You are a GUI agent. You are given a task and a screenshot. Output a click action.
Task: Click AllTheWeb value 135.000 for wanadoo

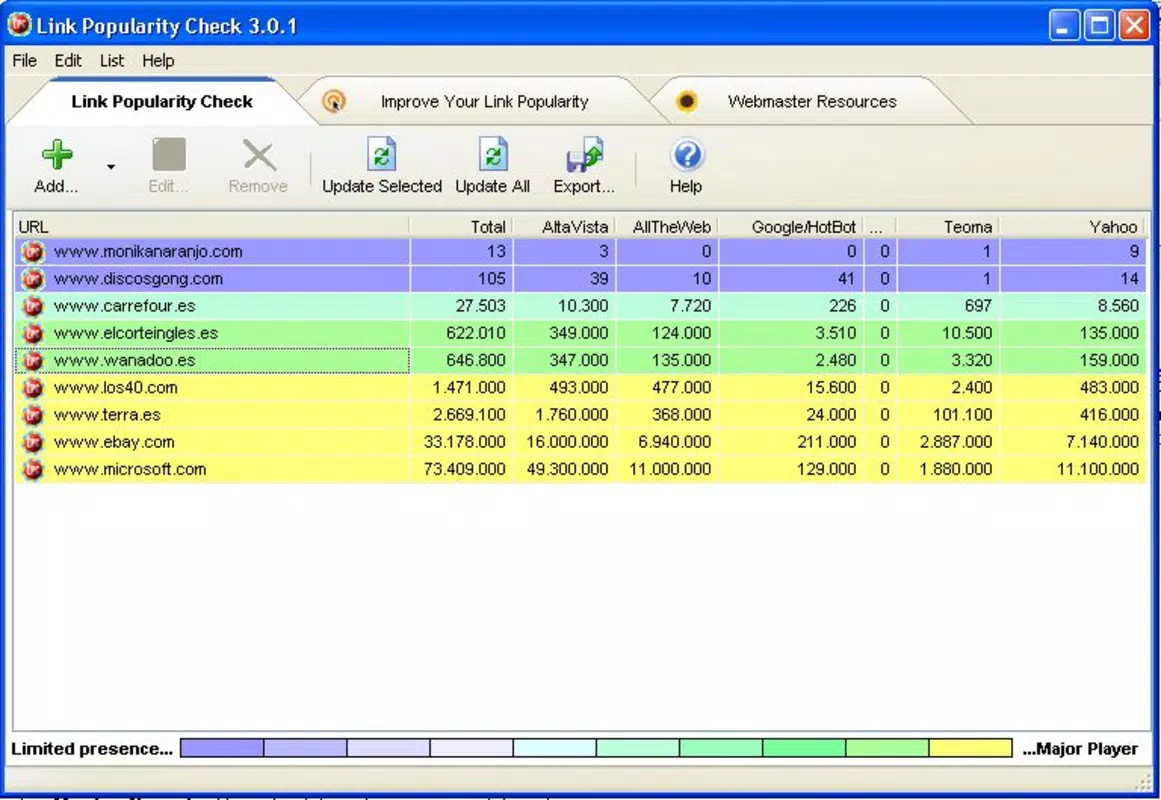pyautogui.click(x=681, y=361)
